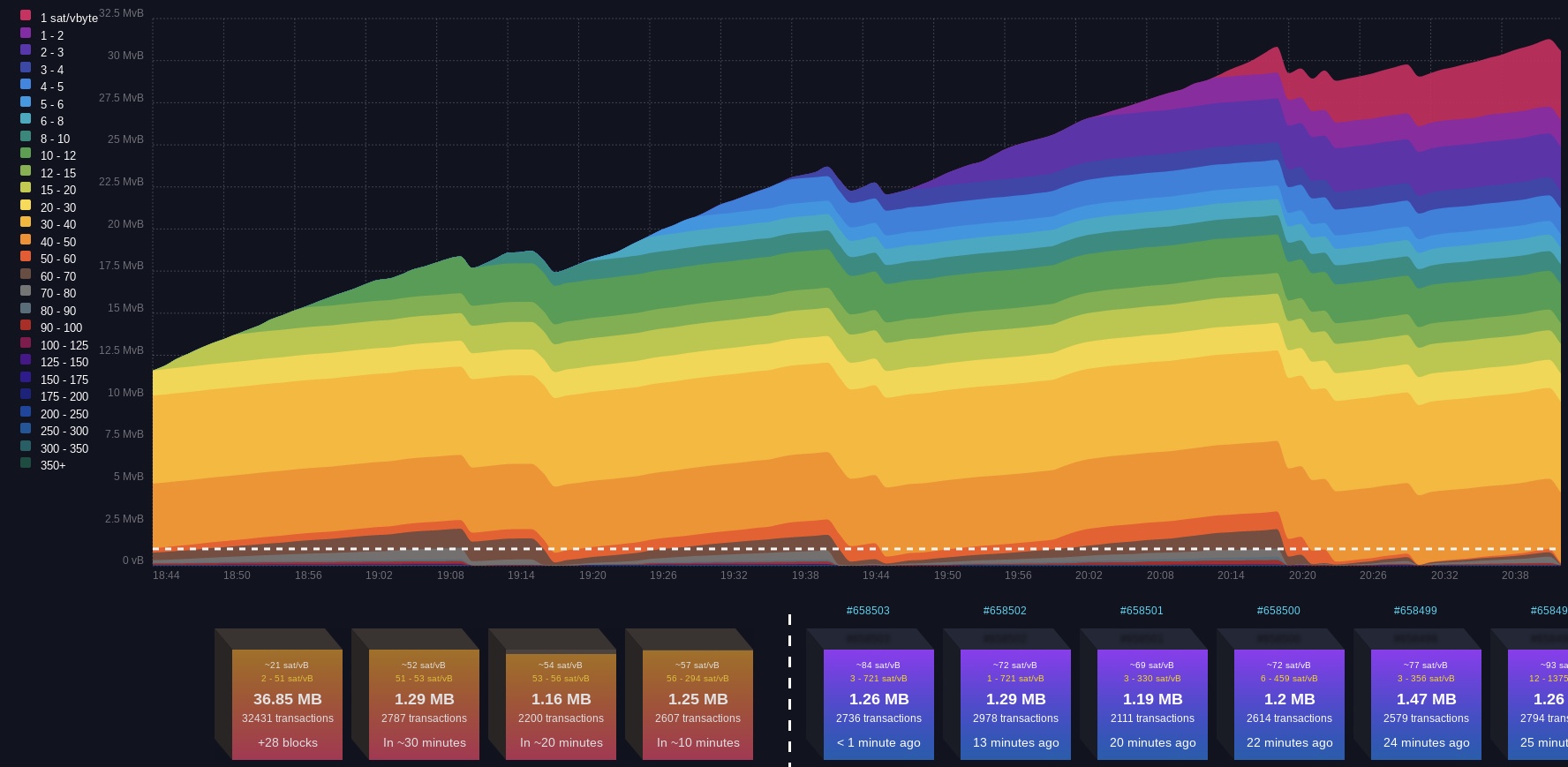Select the 1.19 MB block with 2111 transactions

coord(1152,704)
